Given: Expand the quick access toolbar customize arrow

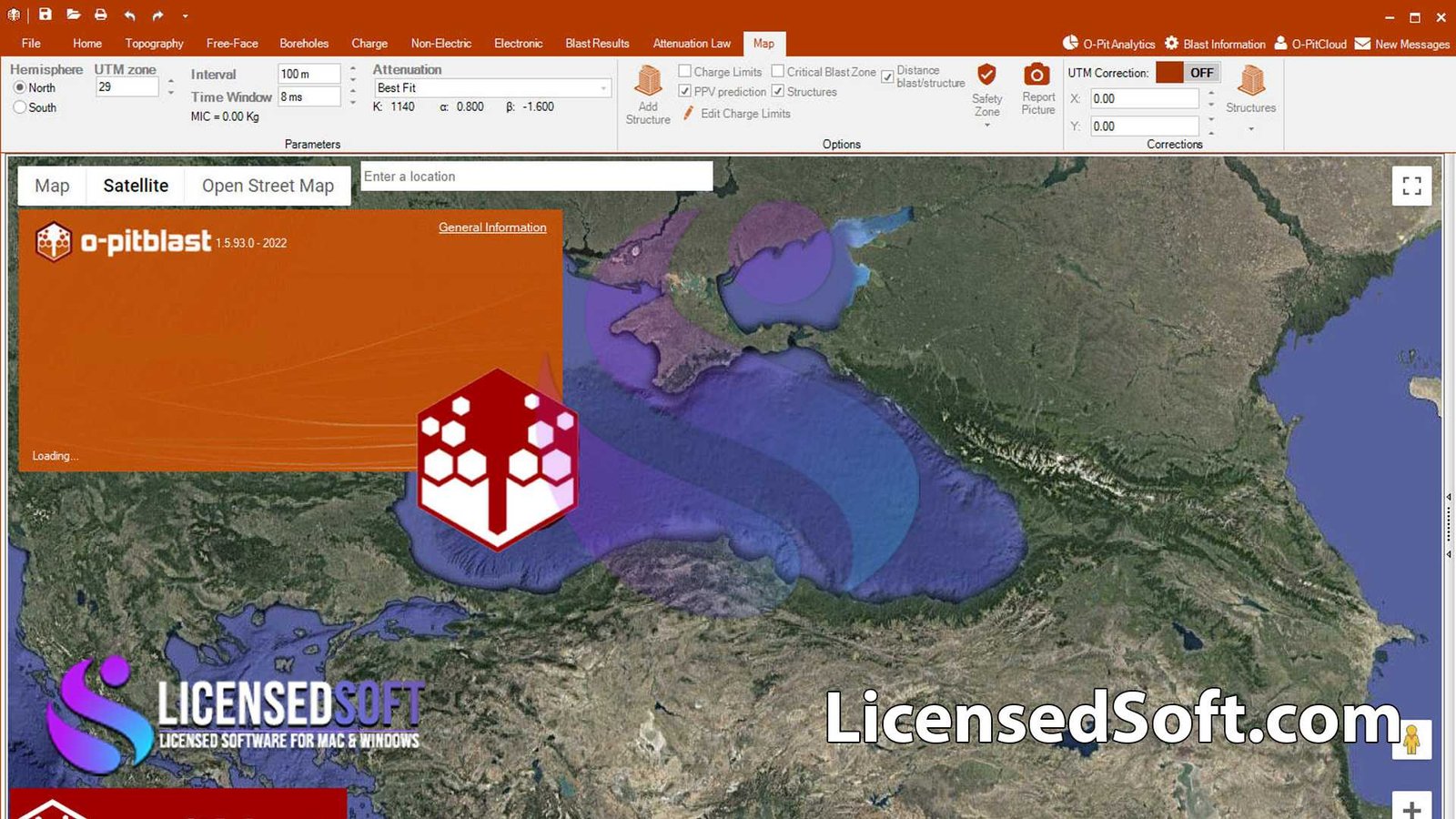Looking at the screenshot, I should 185,15.
